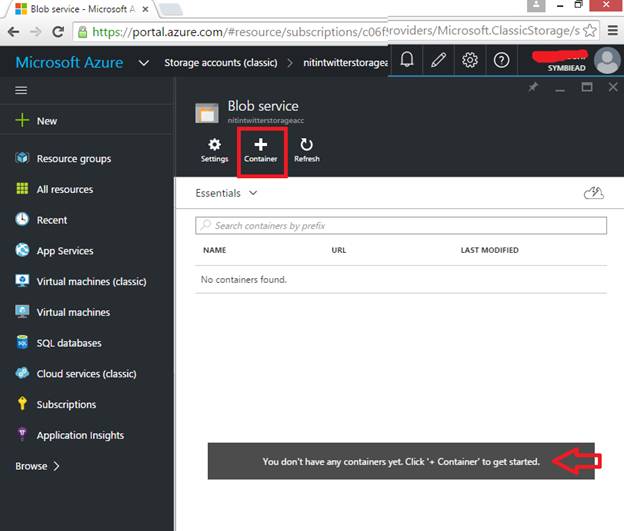Click the New plus button
This screenshot has height=531, width=624.
36,120
